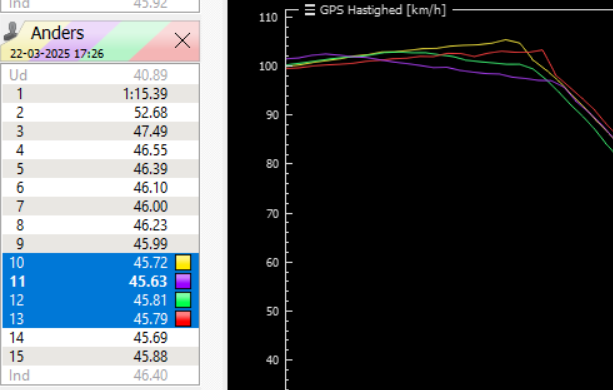Viewport: 613px width, 390px height.
Task: Click the Anders session header name
Action: coord(57,33)
